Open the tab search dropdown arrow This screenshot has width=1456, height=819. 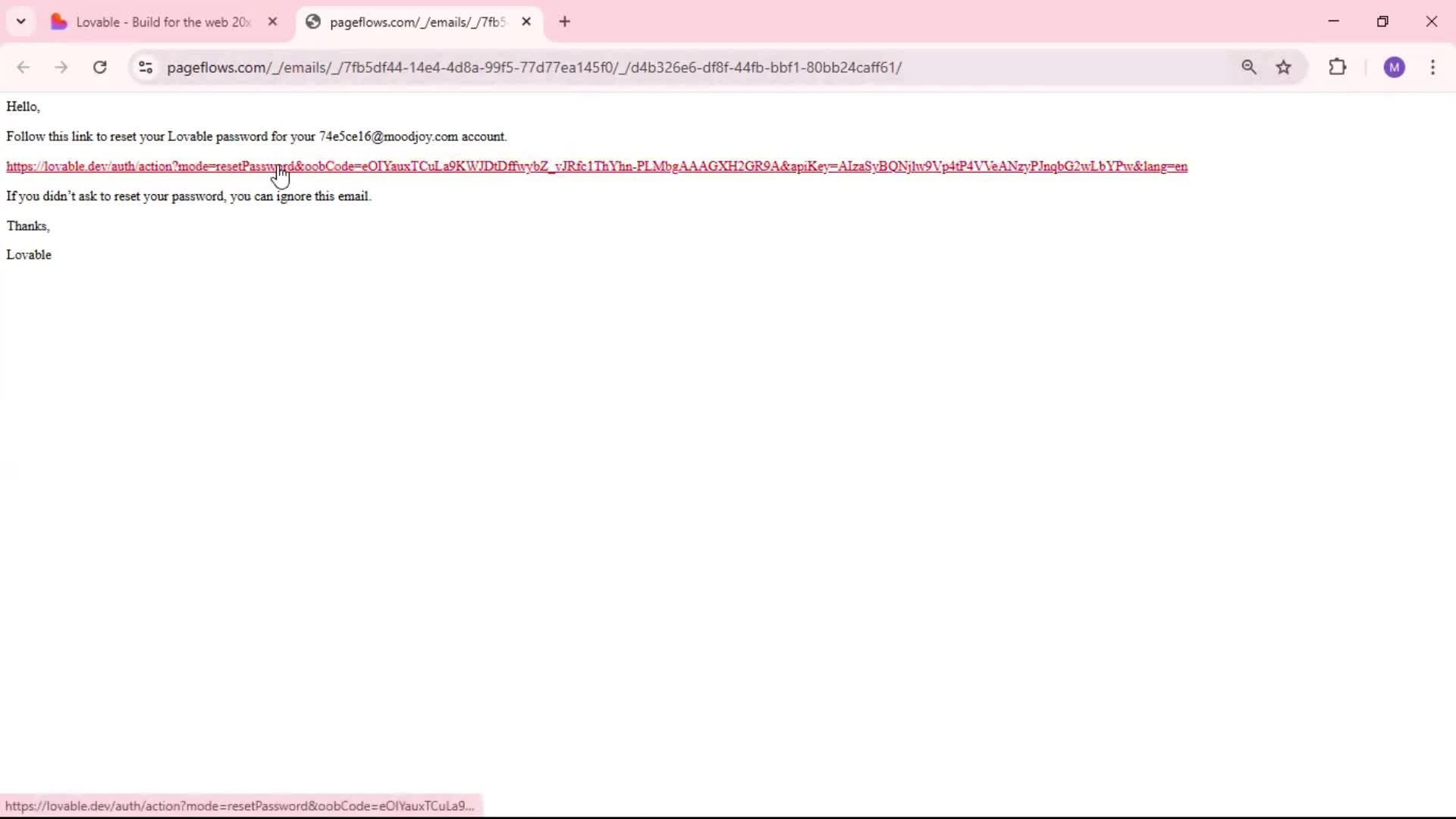[21, 21]
